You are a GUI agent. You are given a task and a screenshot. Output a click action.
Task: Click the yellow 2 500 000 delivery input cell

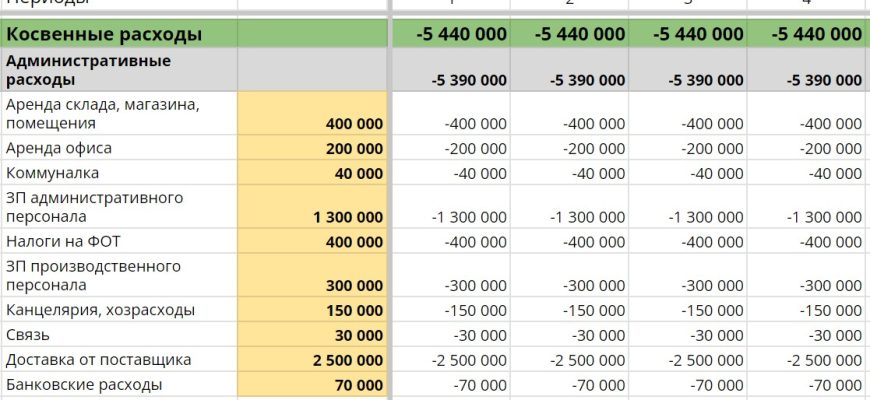click(312, 360)
